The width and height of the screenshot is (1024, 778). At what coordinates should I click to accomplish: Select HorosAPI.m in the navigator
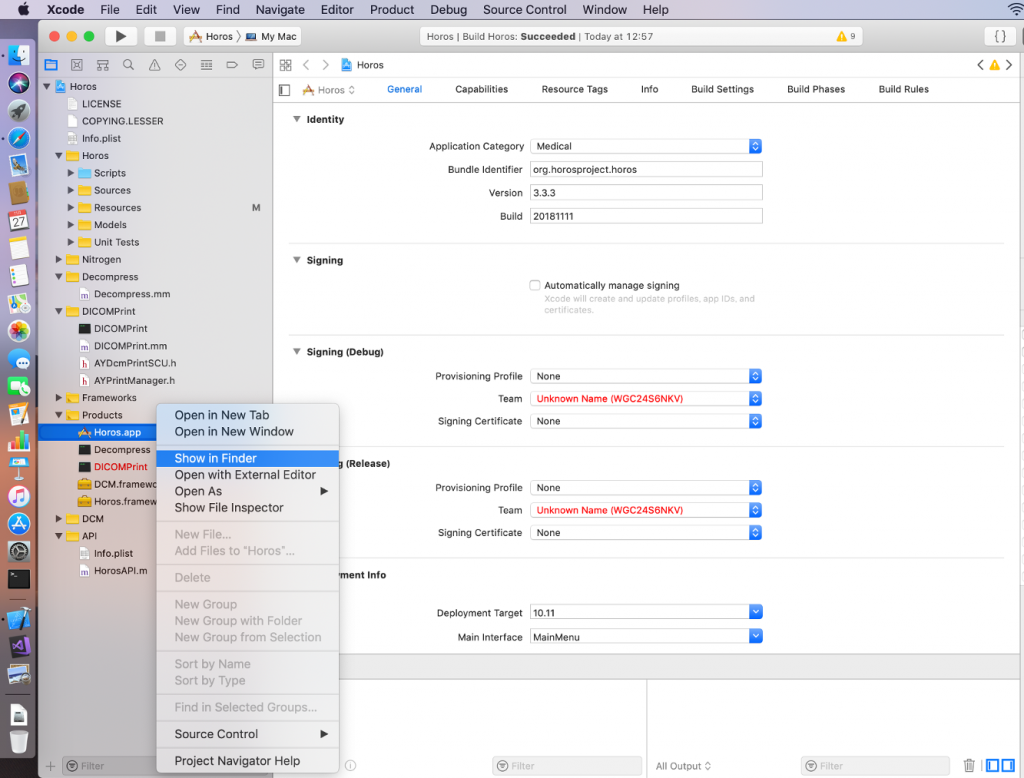(120, 570)
